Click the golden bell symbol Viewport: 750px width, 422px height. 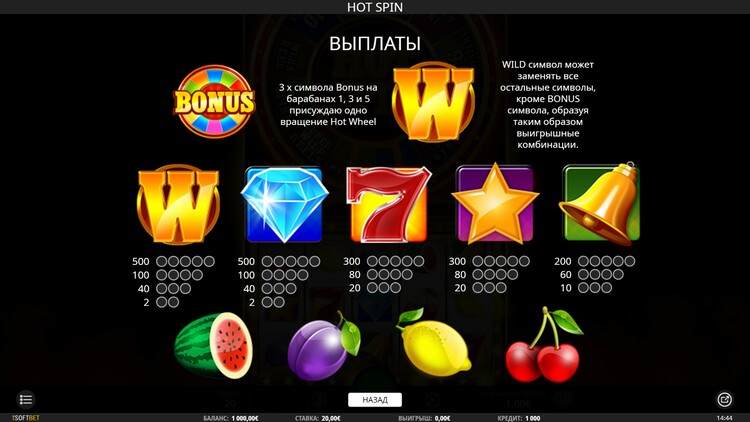click(601, 203)
